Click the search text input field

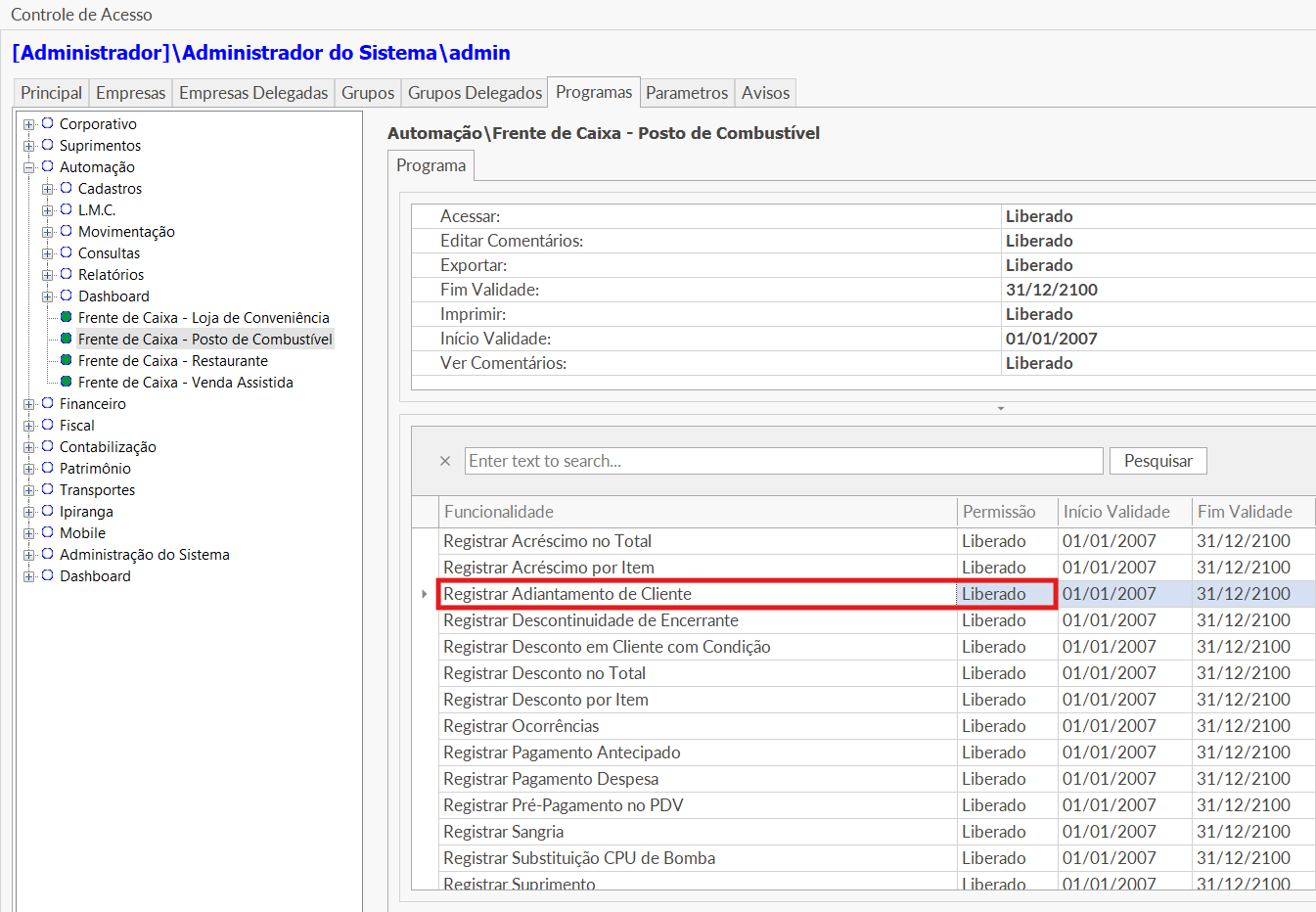783,461
